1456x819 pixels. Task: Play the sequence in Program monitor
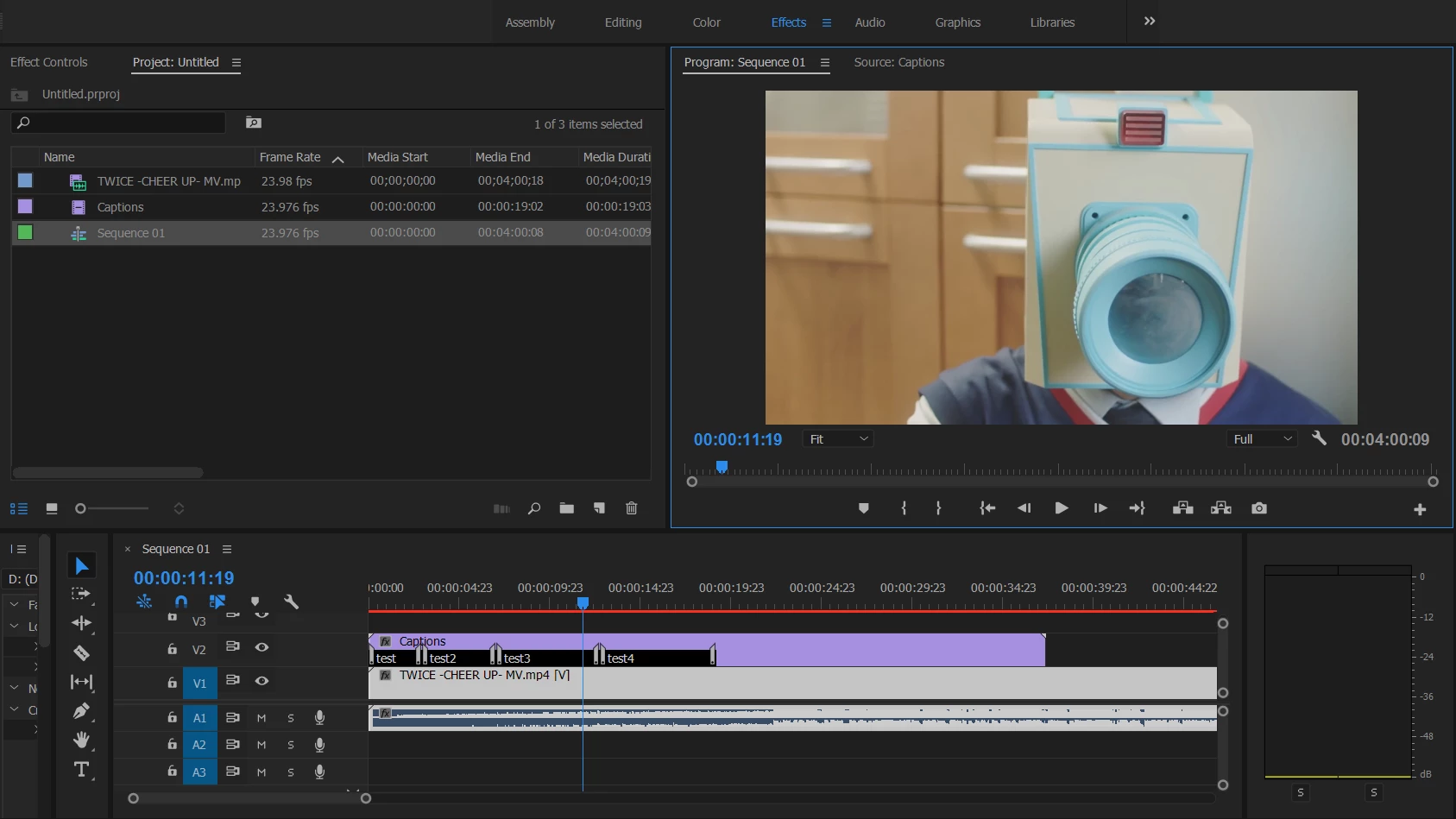(1062, 508)
